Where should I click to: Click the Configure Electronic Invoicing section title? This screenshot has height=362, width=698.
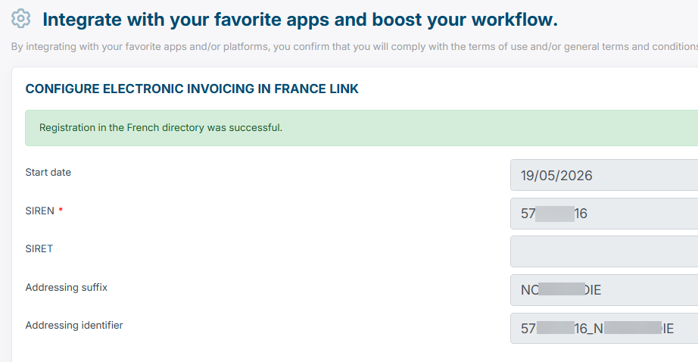coord(192,89)
